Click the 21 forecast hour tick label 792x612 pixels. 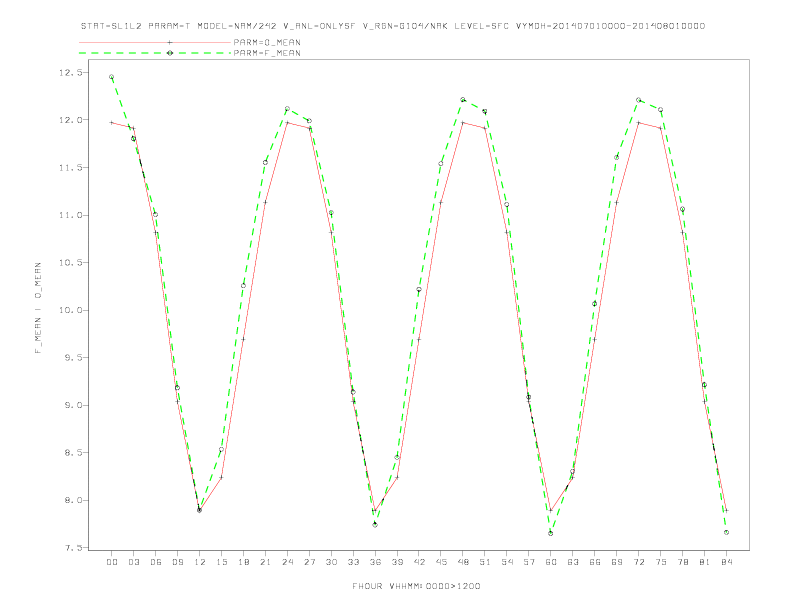coord(265,562)
